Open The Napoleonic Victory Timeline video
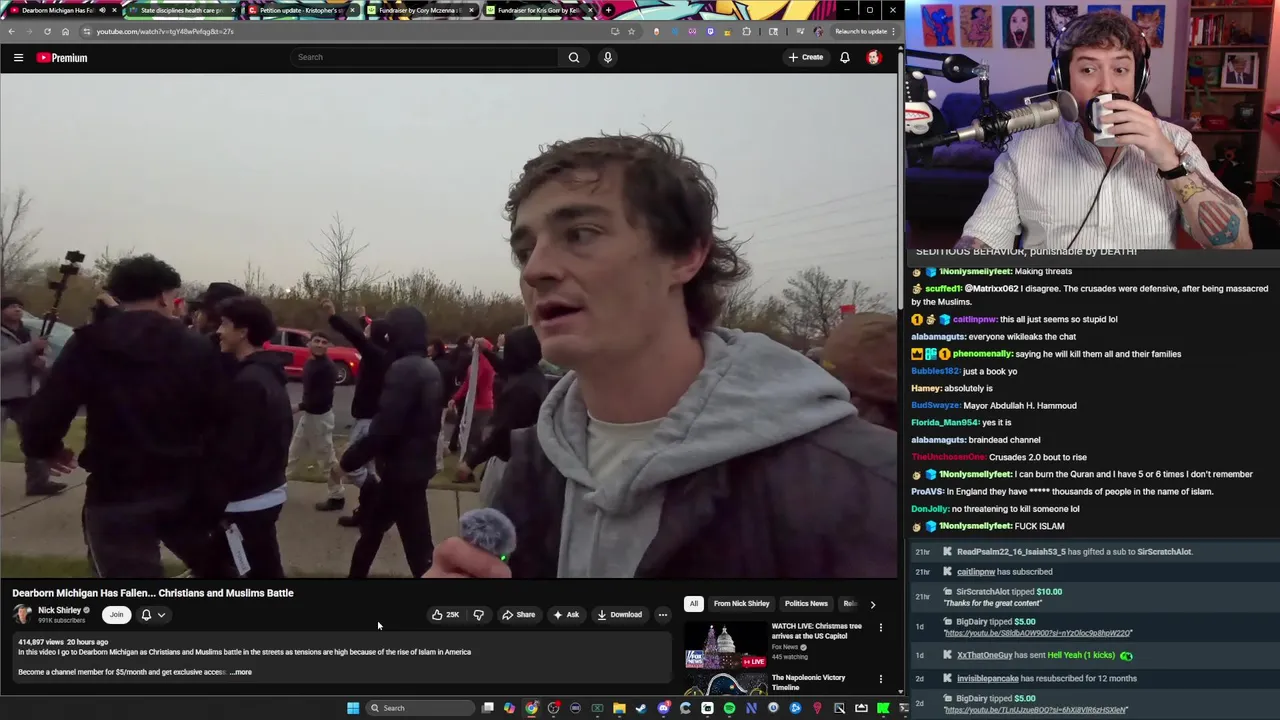This screenshot has height=720, width=1280. (808, 682)
